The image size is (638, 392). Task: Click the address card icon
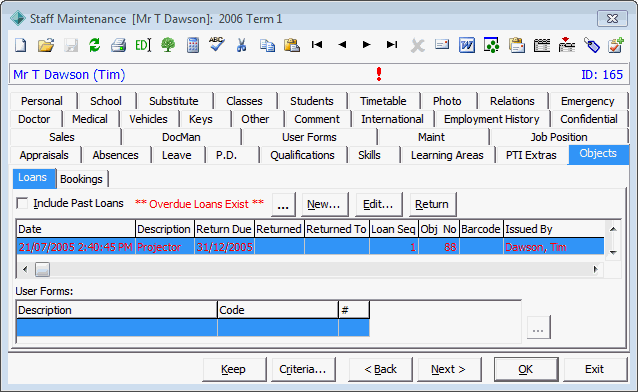[442, 44]
